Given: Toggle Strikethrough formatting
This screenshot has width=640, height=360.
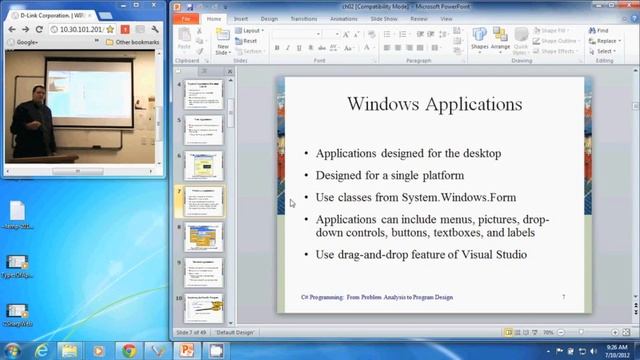Looking at the screenshot, I should 322,48.
